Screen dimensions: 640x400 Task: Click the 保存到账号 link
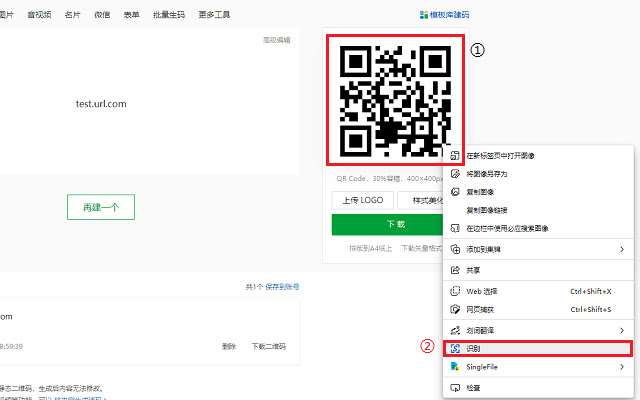click(x=282, y=287)
